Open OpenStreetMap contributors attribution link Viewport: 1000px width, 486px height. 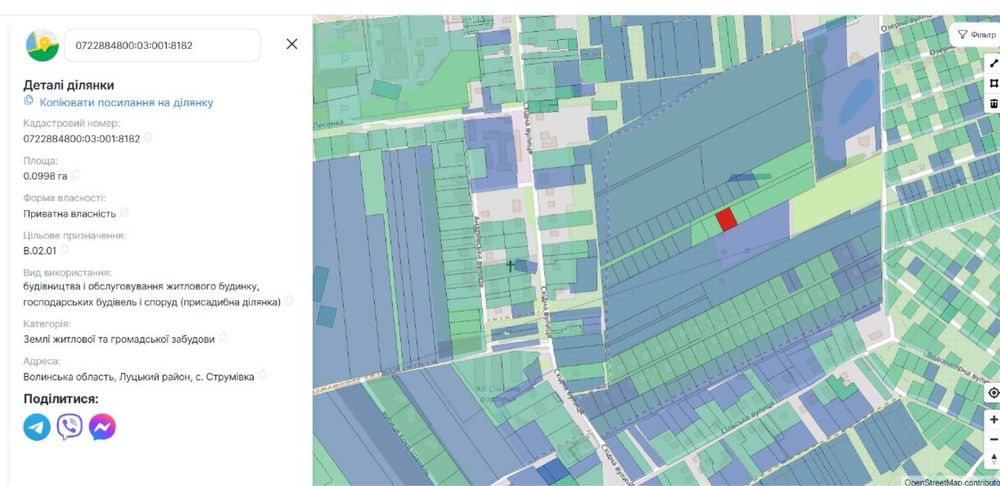952,482
